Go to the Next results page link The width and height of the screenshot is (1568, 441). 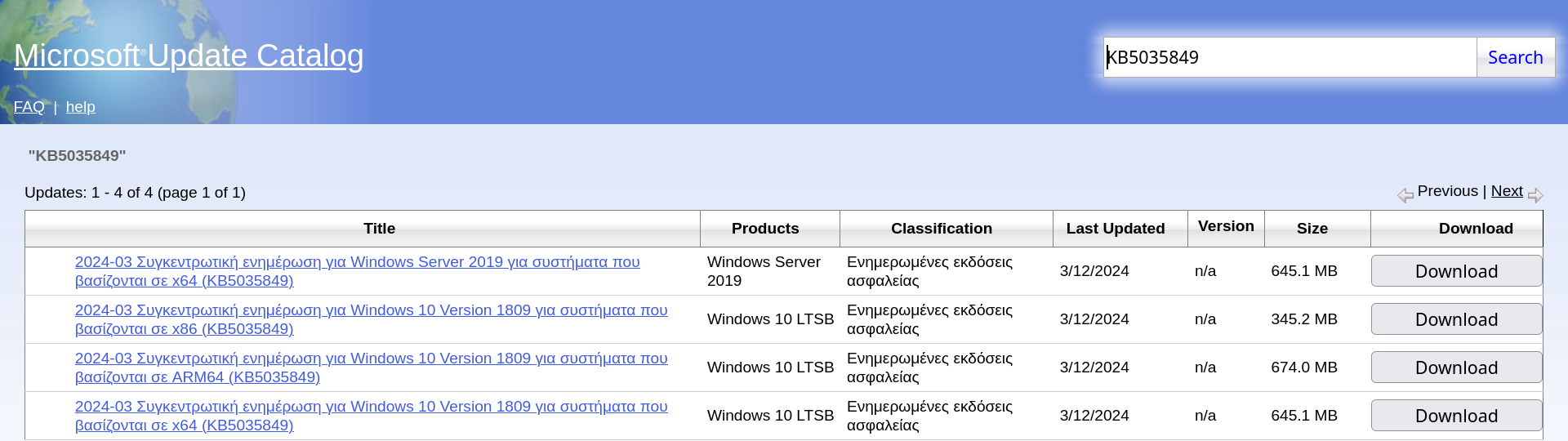1507,191
